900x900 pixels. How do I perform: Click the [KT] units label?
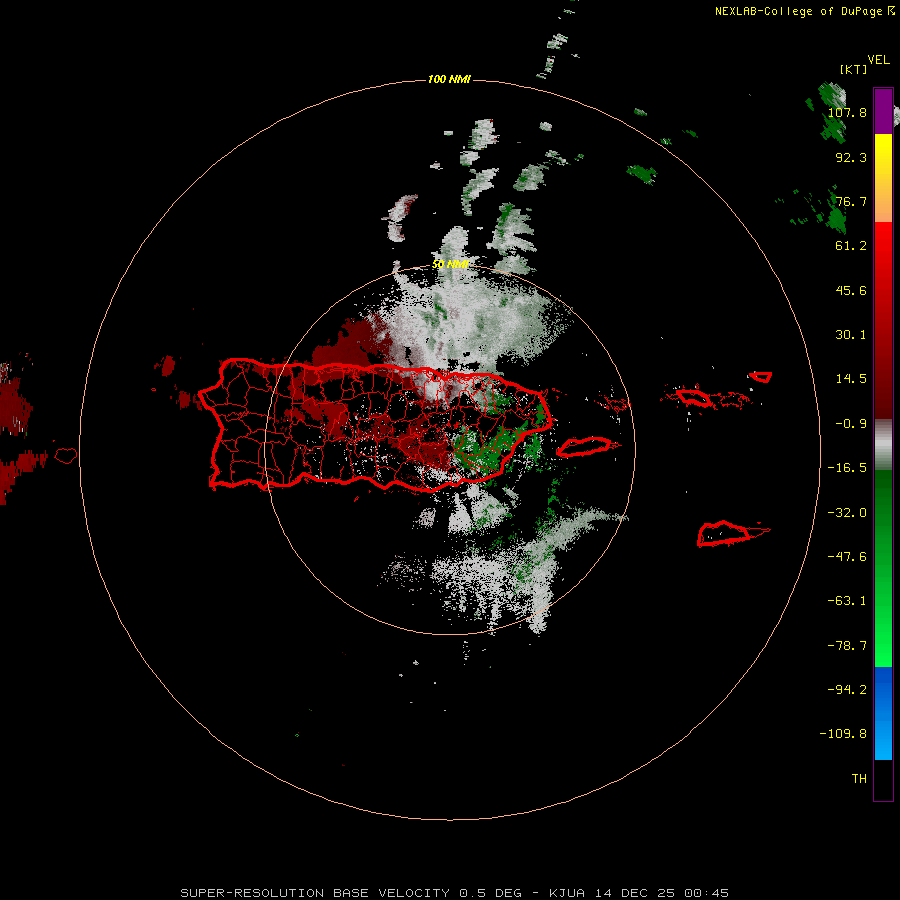(854, 69)
